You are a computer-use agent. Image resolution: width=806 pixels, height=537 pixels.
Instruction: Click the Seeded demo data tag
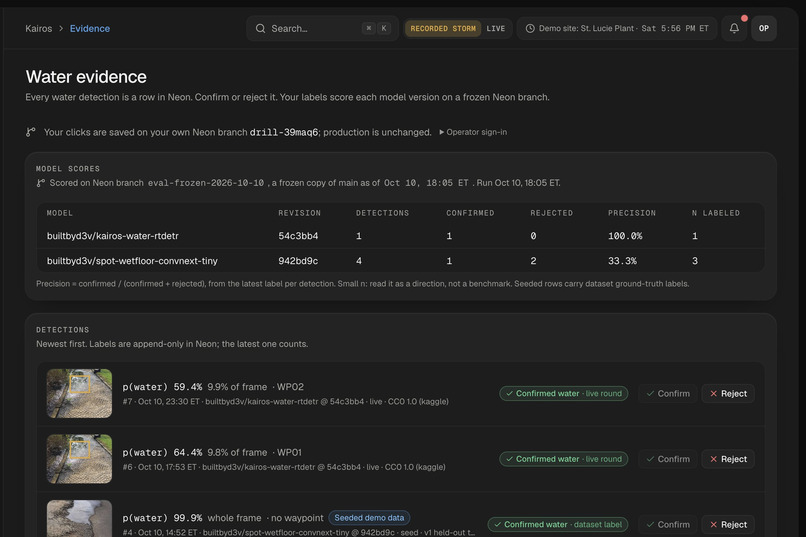[369, 518]
